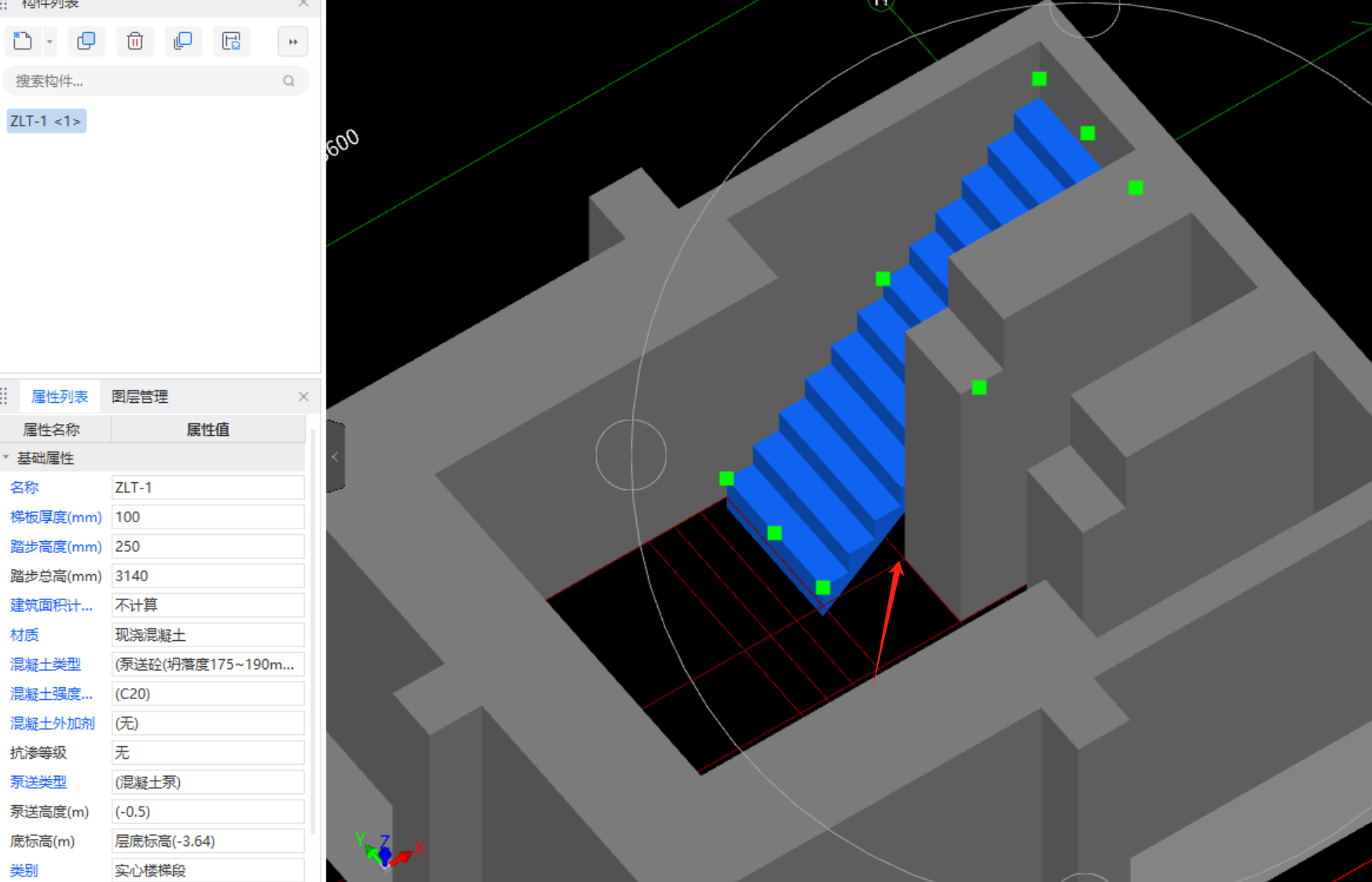Viewport: 1372px width, 882px height.
Task: Click the save component archive icon
Action: coord(231,41)
